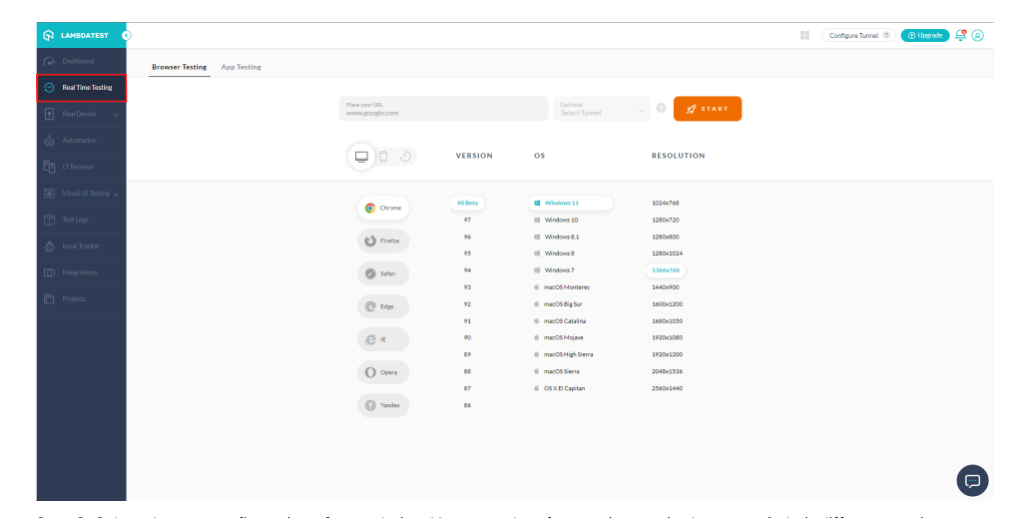Select resolution 2560x1440
Viewport: 1020px width, 518px height.
[667, 388]
